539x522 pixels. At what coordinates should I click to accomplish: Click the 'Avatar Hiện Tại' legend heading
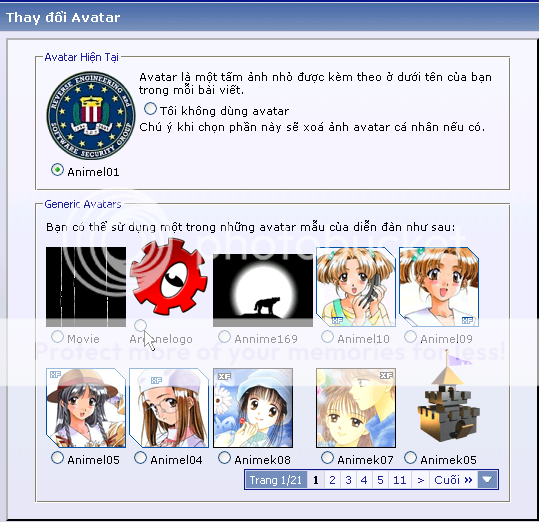pos(81,57)
